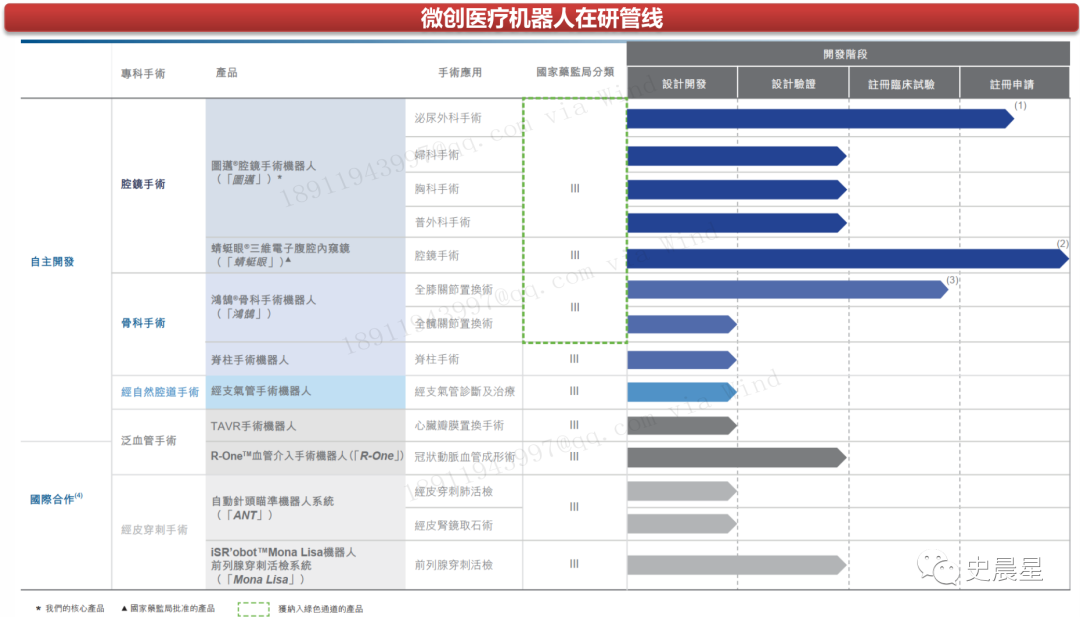
Task: Click the 自動針頭瞄準機器人系統 ANT cell
Action: point(305,508)
